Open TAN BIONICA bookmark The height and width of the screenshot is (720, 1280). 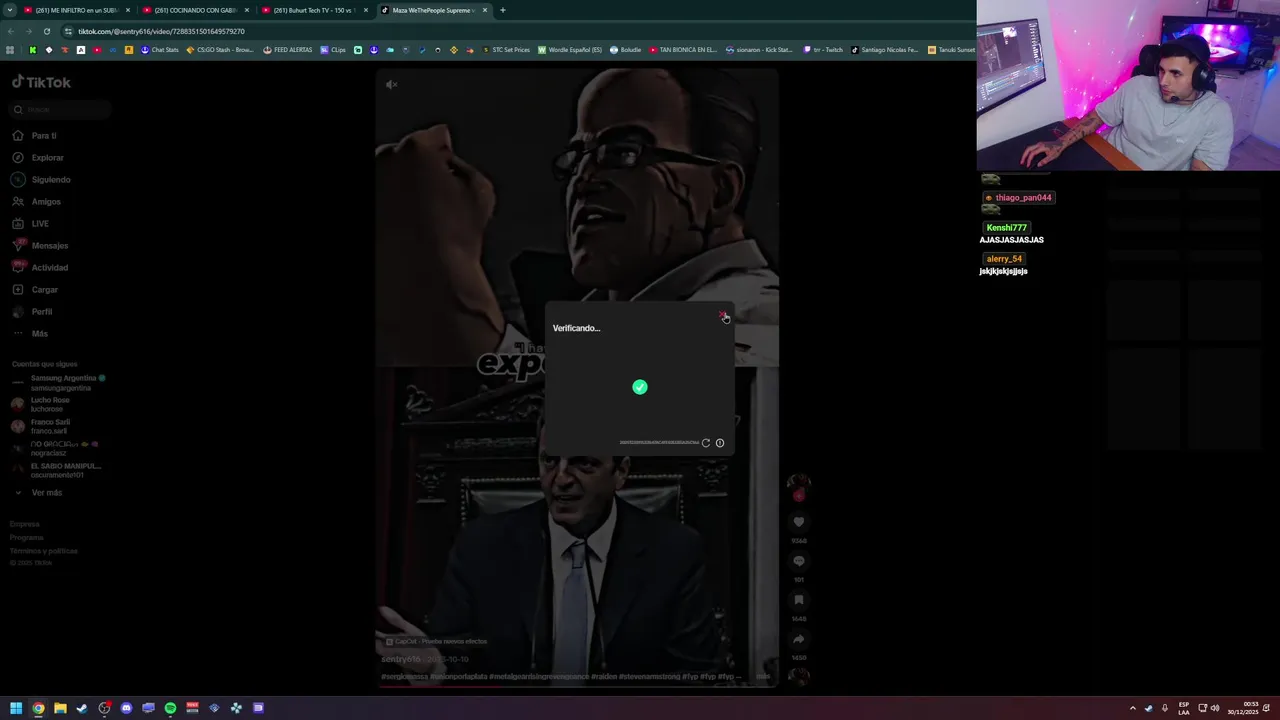click(x=683, y=50)
